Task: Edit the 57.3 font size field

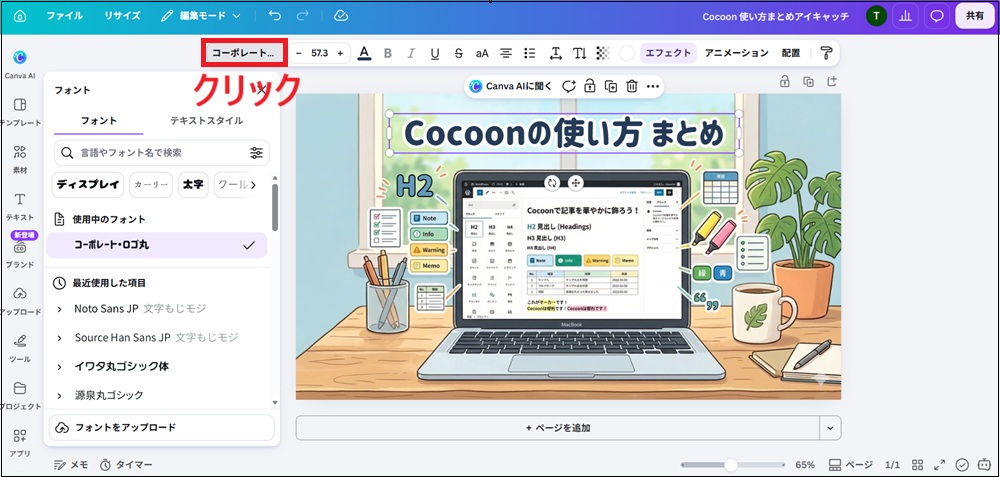Action: pyautogui.click(x=320, y=54)
